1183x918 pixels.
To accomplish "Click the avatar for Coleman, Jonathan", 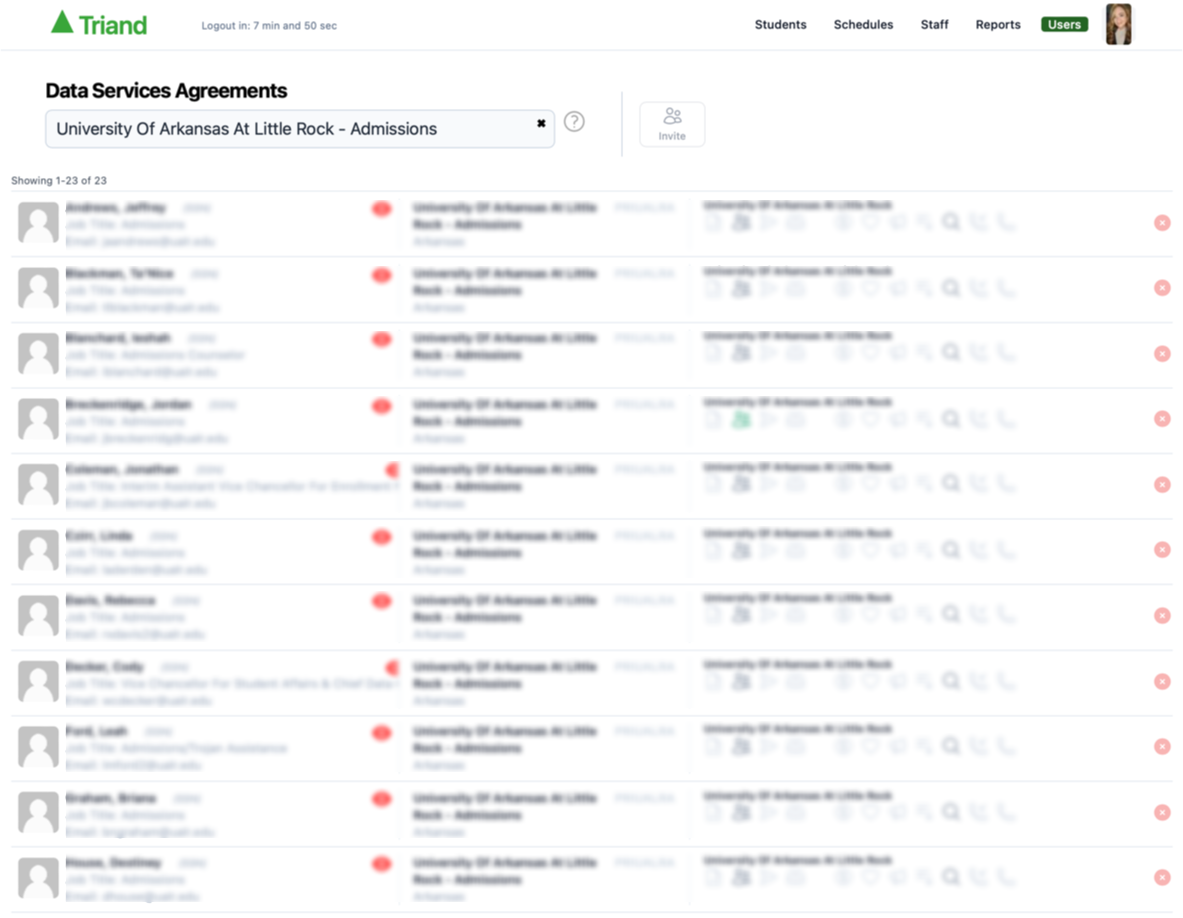I will point(38,484).
